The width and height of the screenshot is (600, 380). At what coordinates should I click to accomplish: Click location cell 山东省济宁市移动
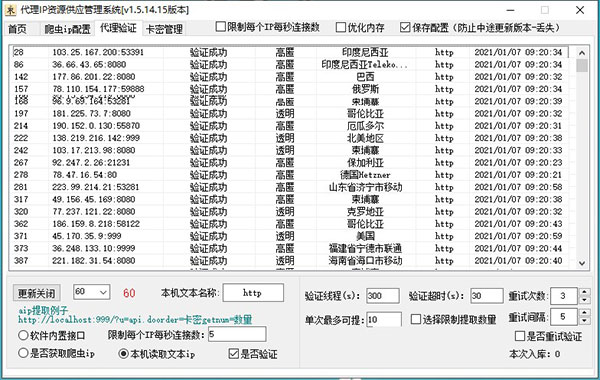tap(365, 187)
